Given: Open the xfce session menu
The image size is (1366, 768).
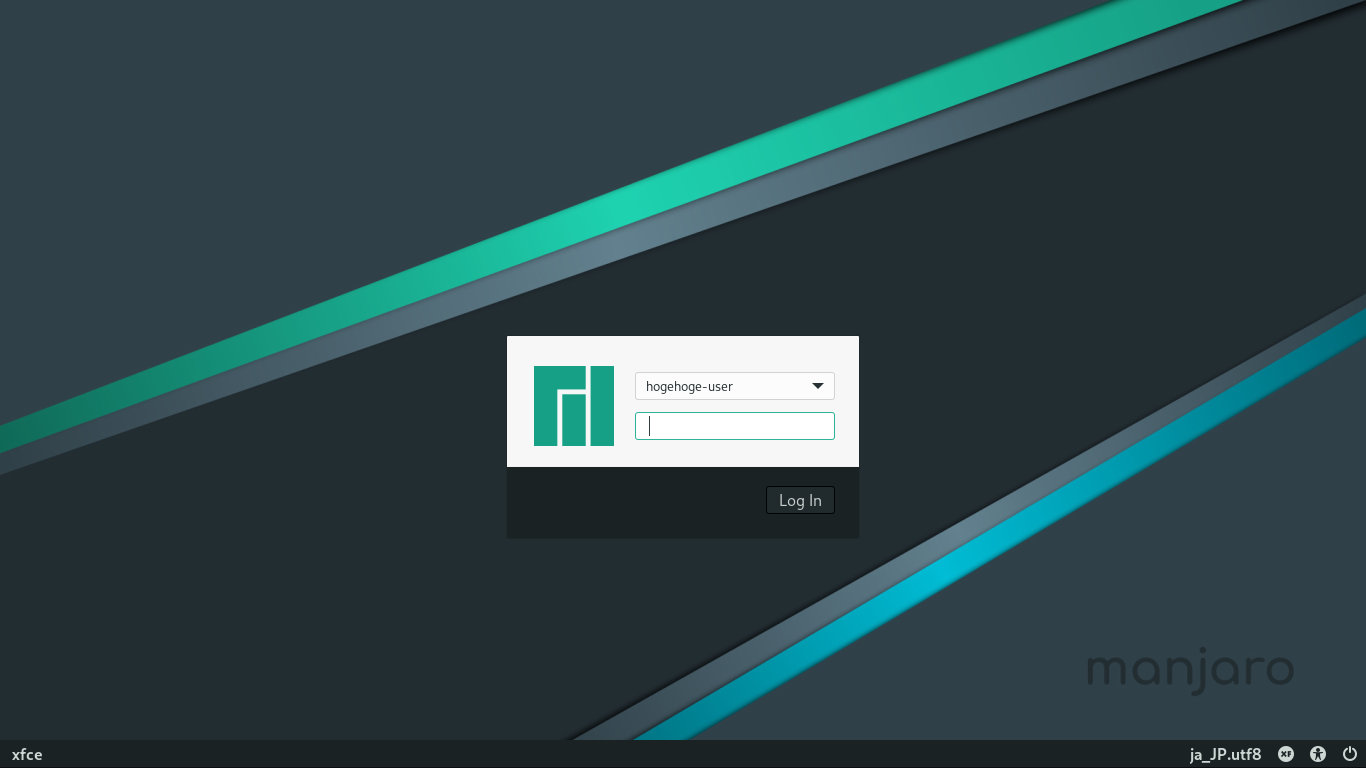Looking at the screenshot, I should [27, 754].
